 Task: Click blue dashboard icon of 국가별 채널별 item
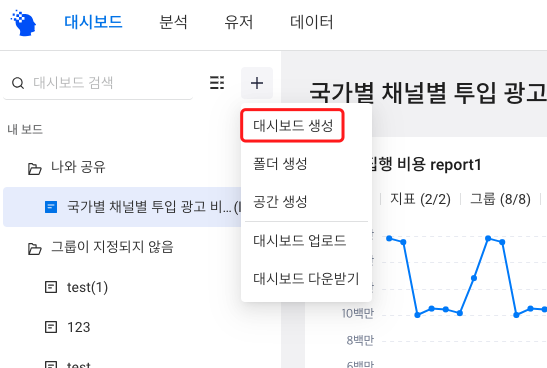tap(51, 206)
